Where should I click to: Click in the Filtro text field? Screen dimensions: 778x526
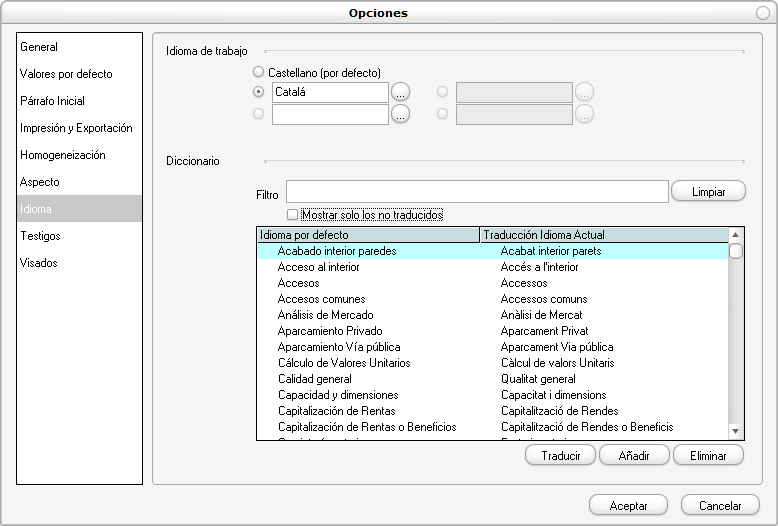point(476,191)
